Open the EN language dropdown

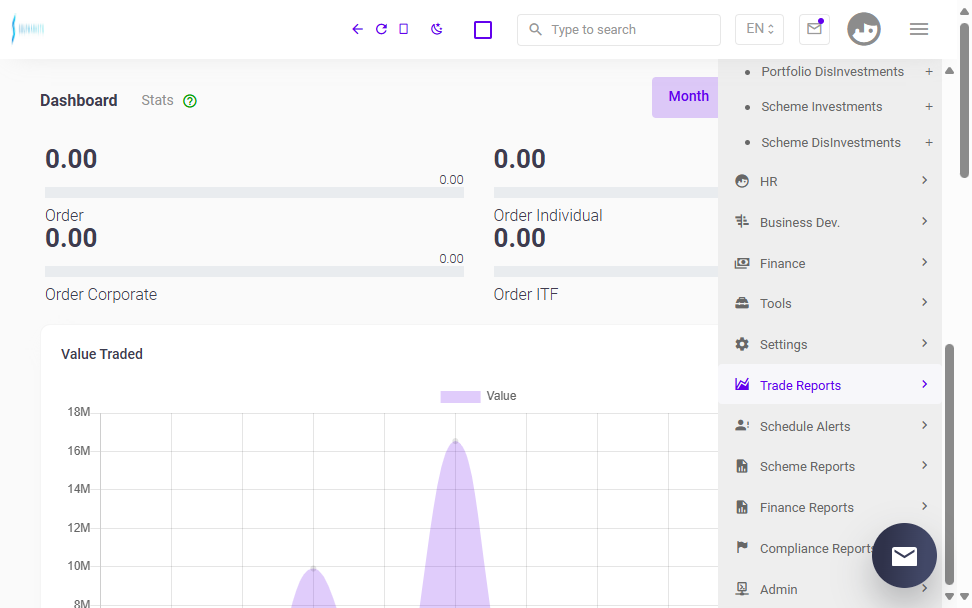[x=759, y=29]
